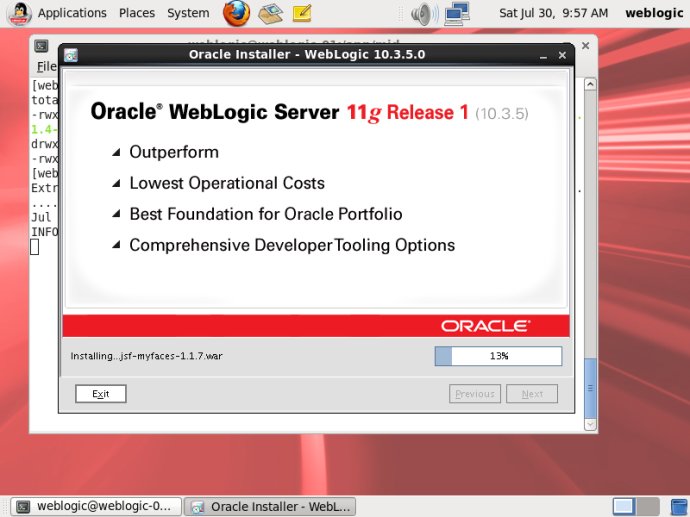This screenshot has height=517, width=690.
Task: Click the Exit button in the installer
Action: [x=101, y=394]
